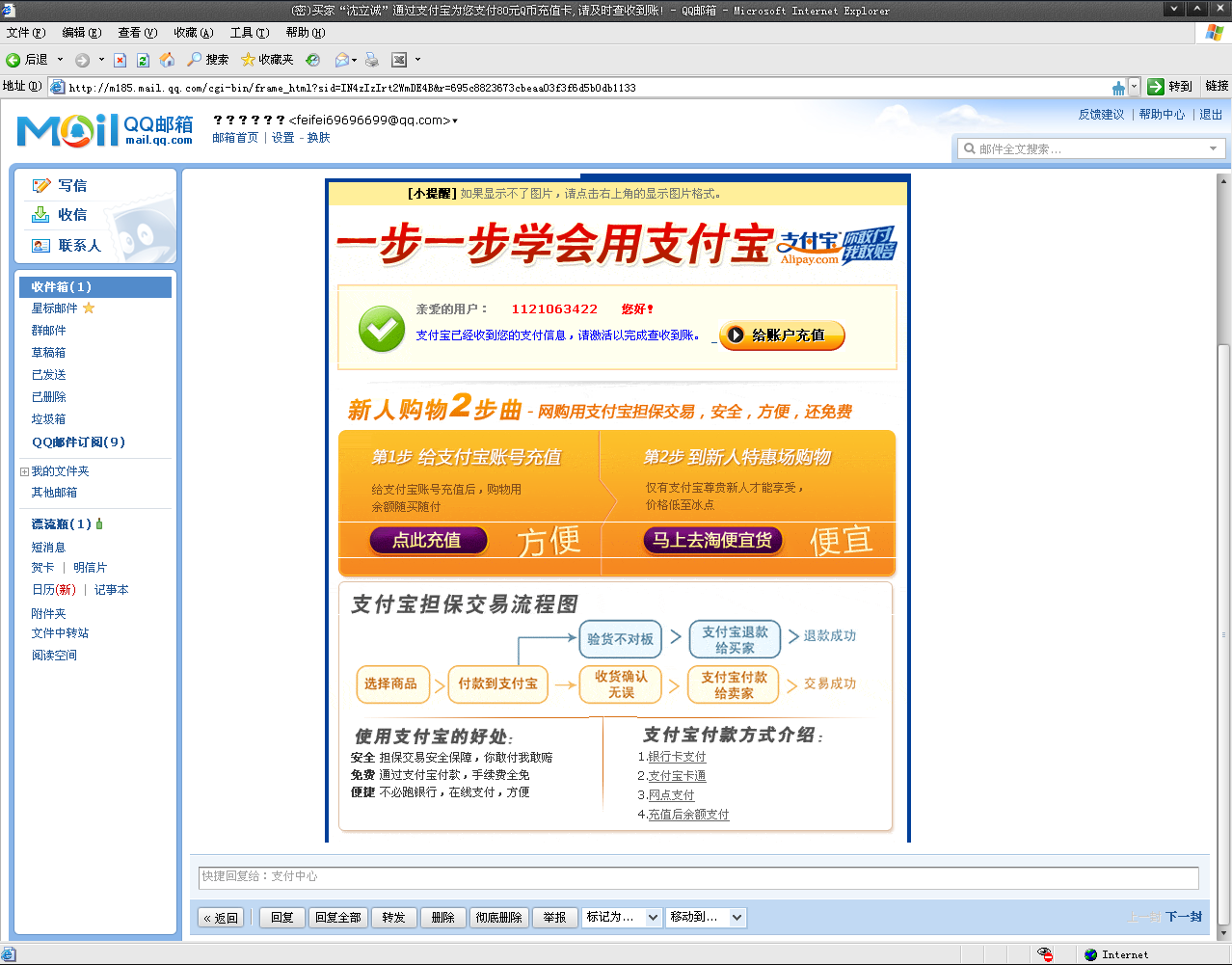Open the address bar URL dropdown
This screenshot has width=1232, height=965.
1134,87
